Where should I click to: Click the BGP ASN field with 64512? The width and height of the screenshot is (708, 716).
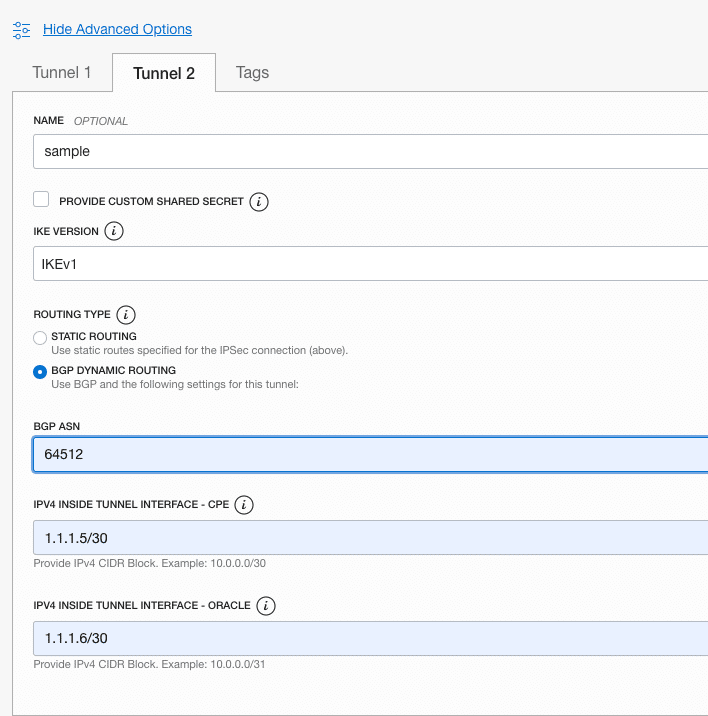[370, 454]
